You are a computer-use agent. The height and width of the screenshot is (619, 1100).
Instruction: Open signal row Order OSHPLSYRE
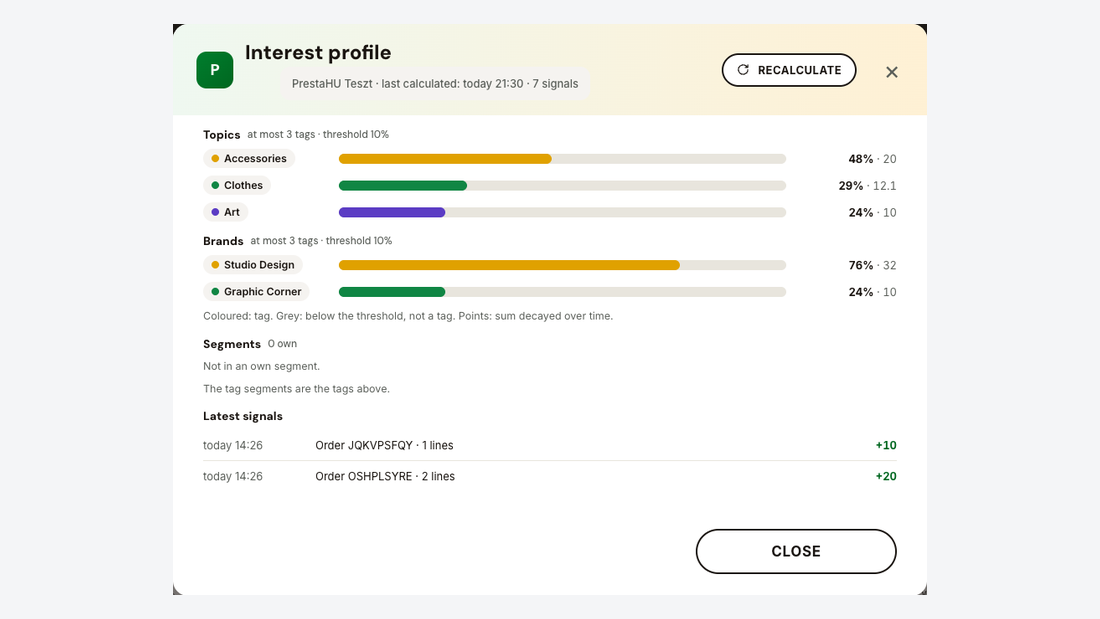click(549, 476)
